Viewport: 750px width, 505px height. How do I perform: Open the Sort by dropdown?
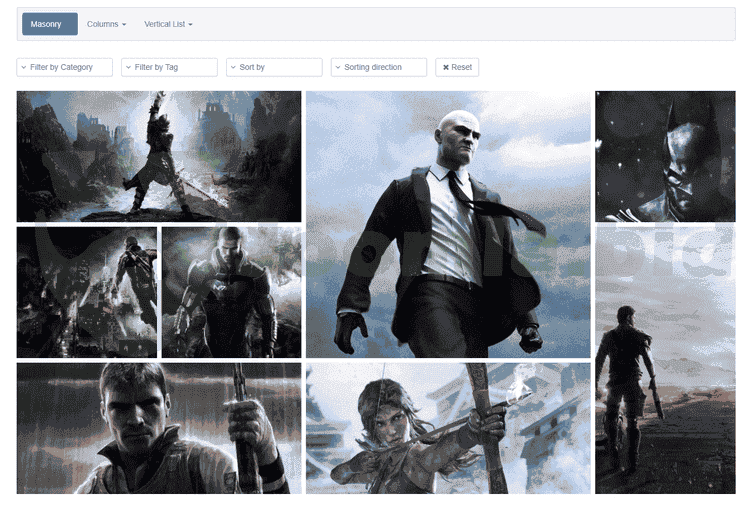point(274,67)
